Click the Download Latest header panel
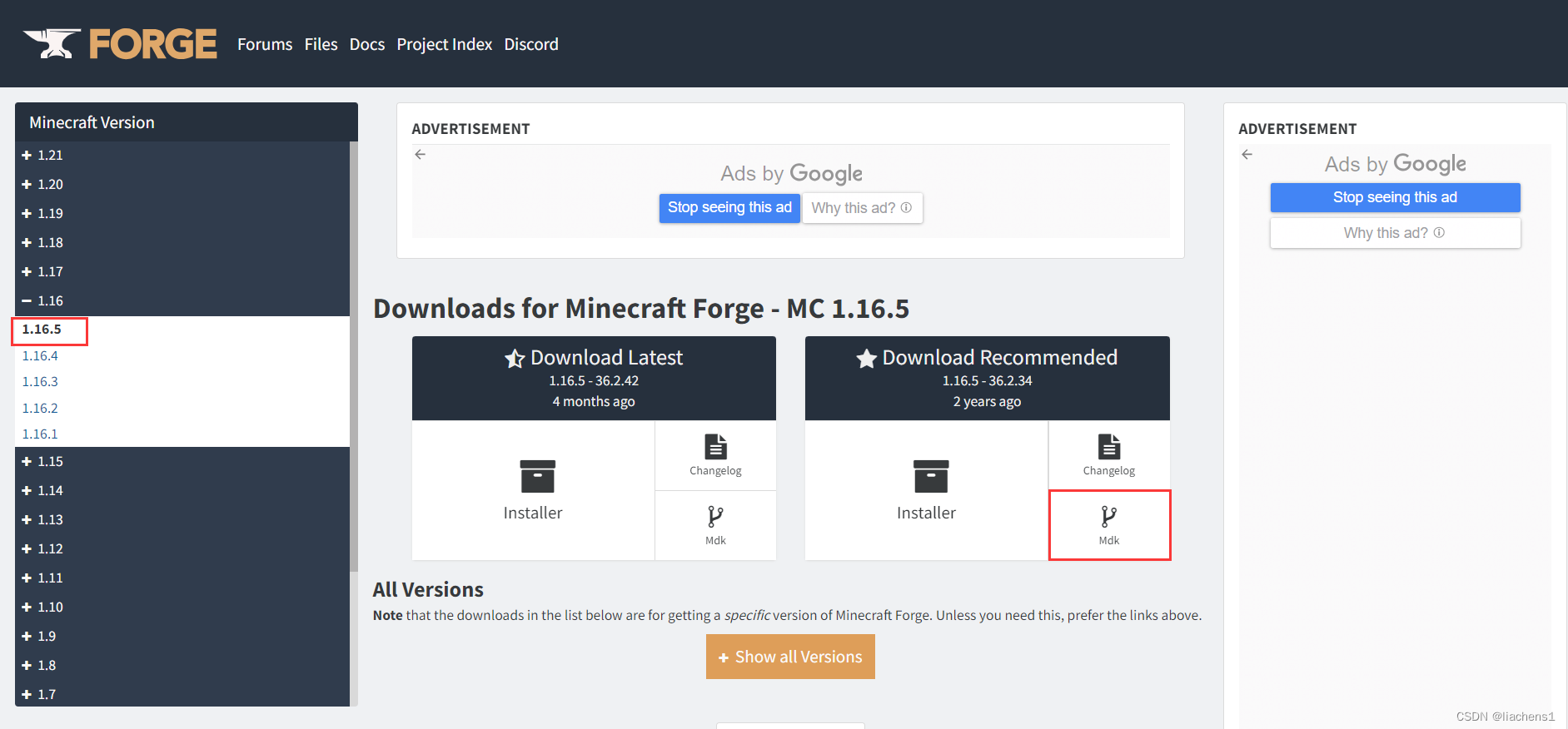This screenshot has height=729, width=1568. click(594, 378)
